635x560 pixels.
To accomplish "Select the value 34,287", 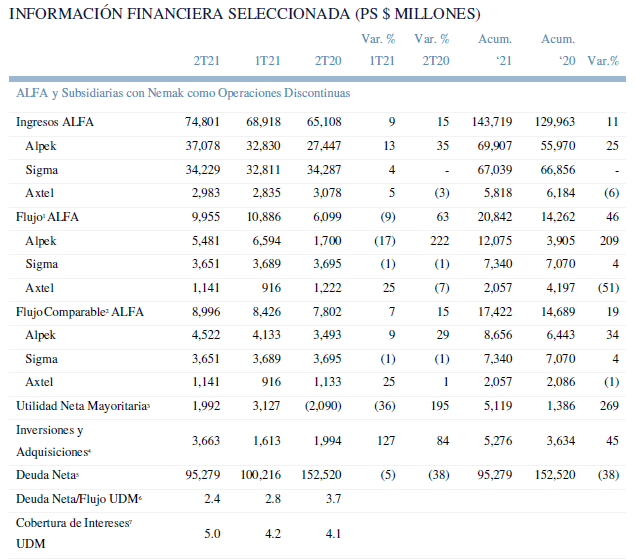I will click(x=324, y=170).
